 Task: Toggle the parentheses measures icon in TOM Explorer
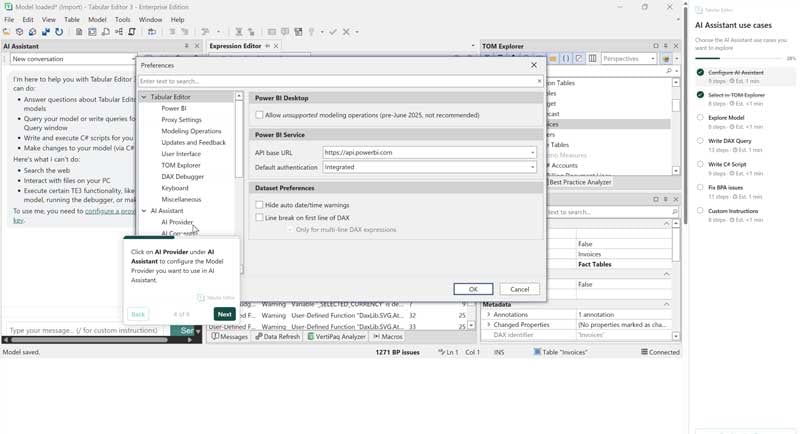tap(566, 59)
